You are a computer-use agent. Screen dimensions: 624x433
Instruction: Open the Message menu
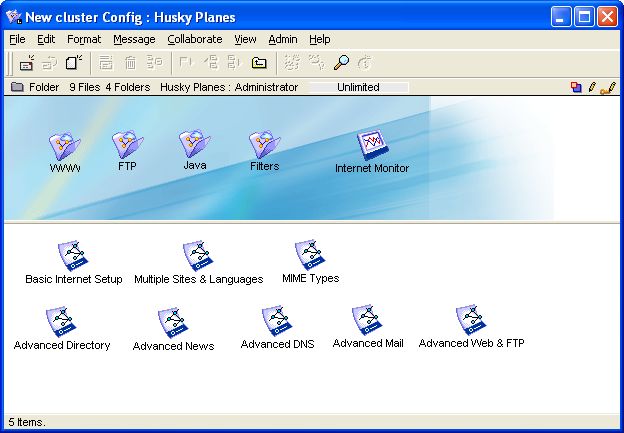point(134,39)
